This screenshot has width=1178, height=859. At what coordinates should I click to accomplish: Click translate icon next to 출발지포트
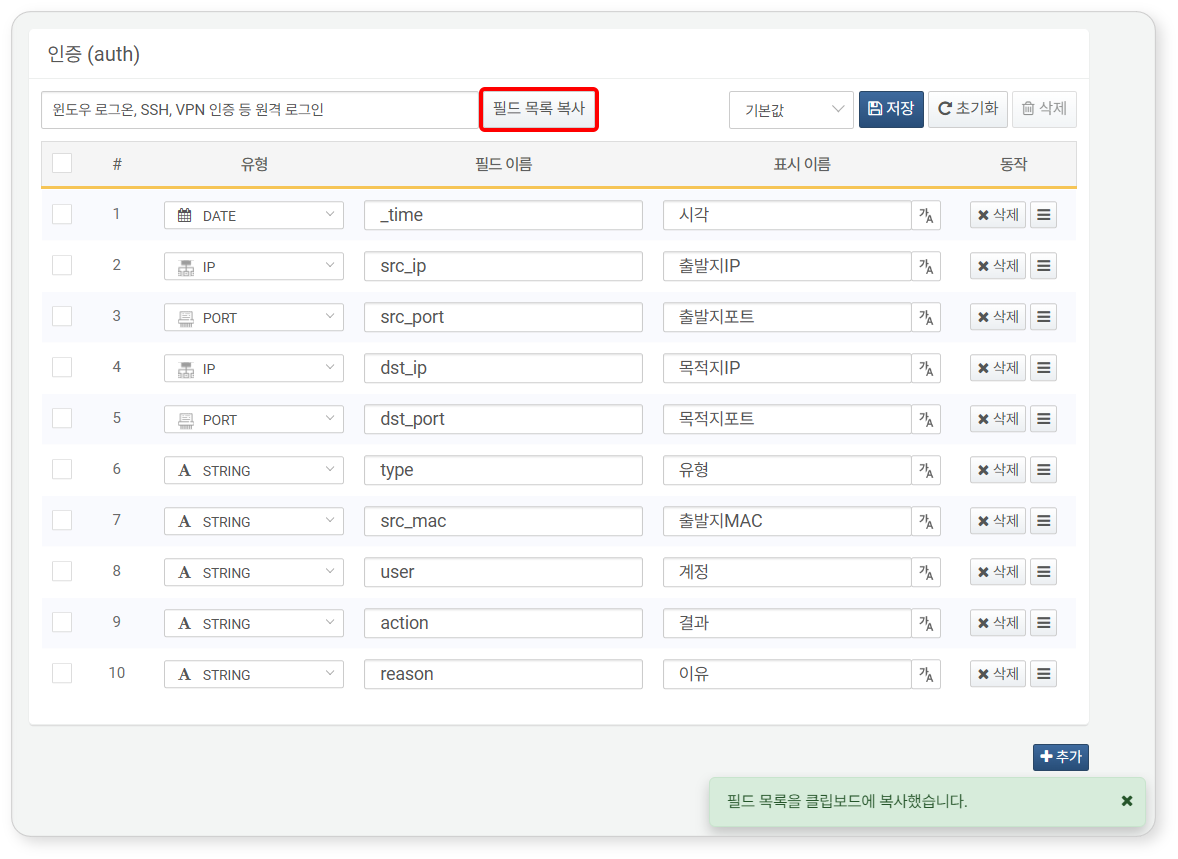(x=926, y=318)
